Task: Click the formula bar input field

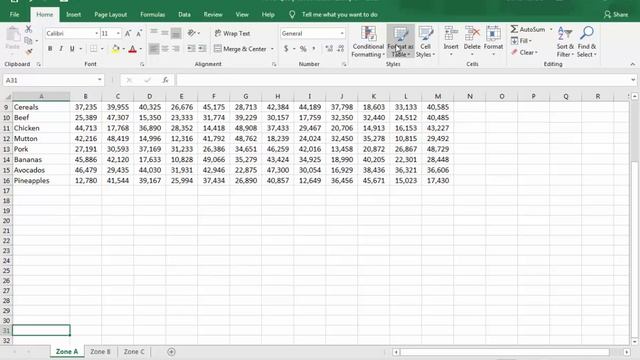Action: 402,80
